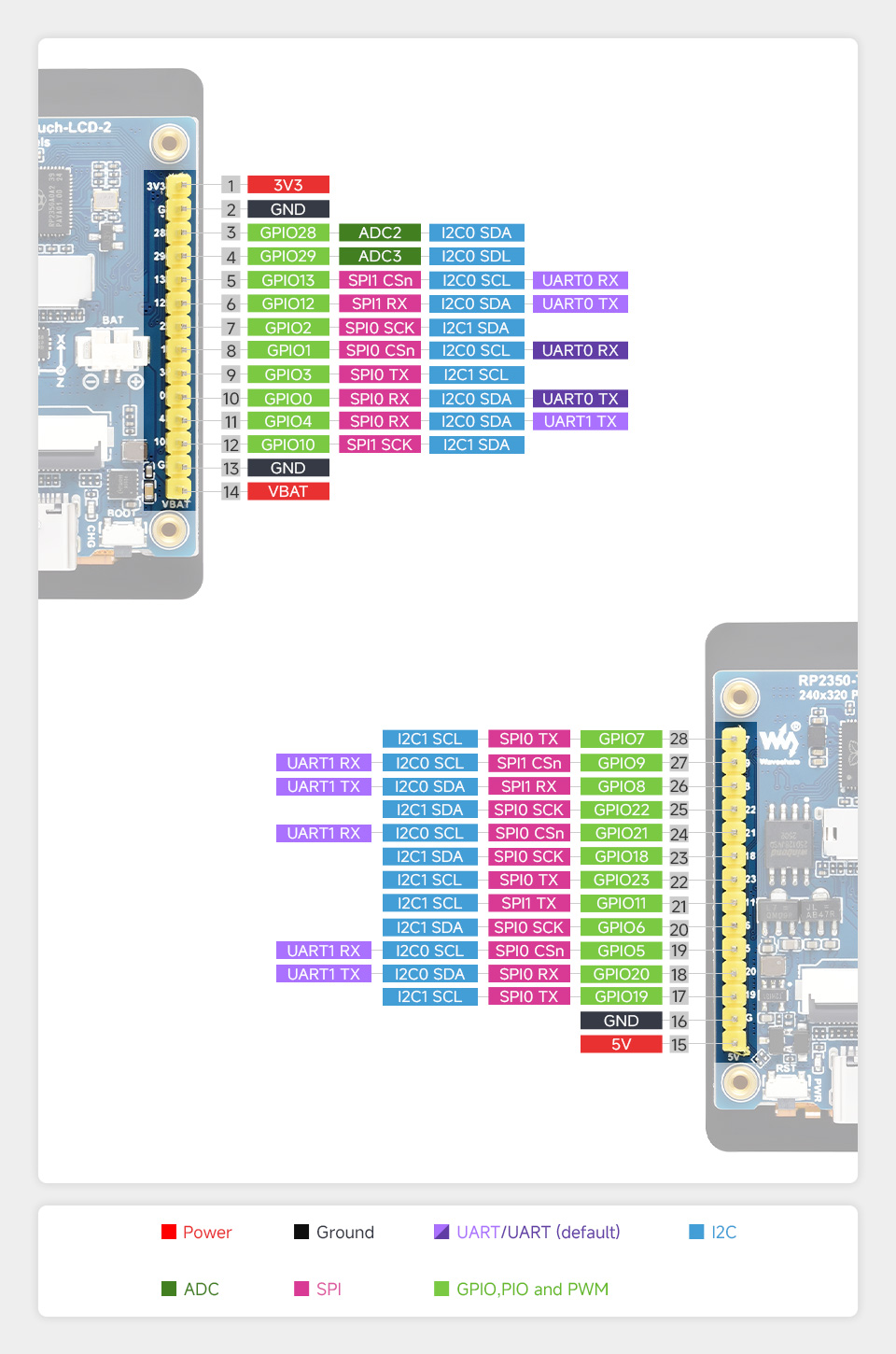
Task: Click the black Ground legend swatch
Action: point(301,1232)
